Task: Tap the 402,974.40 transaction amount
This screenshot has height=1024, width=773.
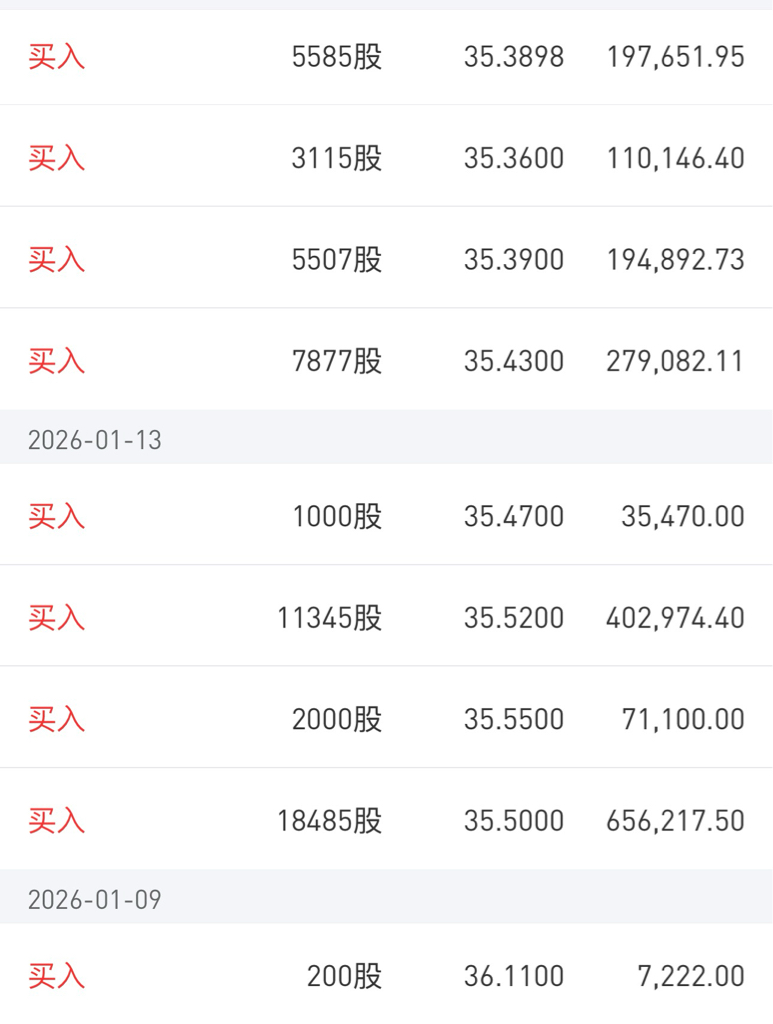Action: 675,618
